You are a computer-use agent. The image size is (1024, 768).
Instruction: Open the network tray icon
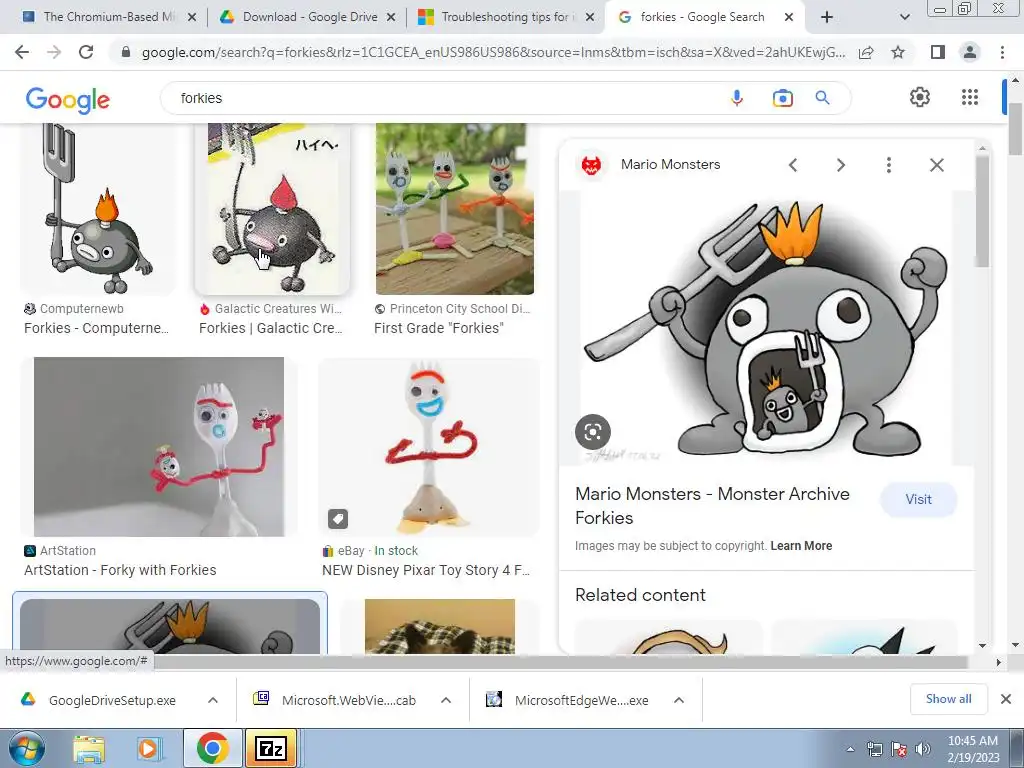(x=874, y=749)
